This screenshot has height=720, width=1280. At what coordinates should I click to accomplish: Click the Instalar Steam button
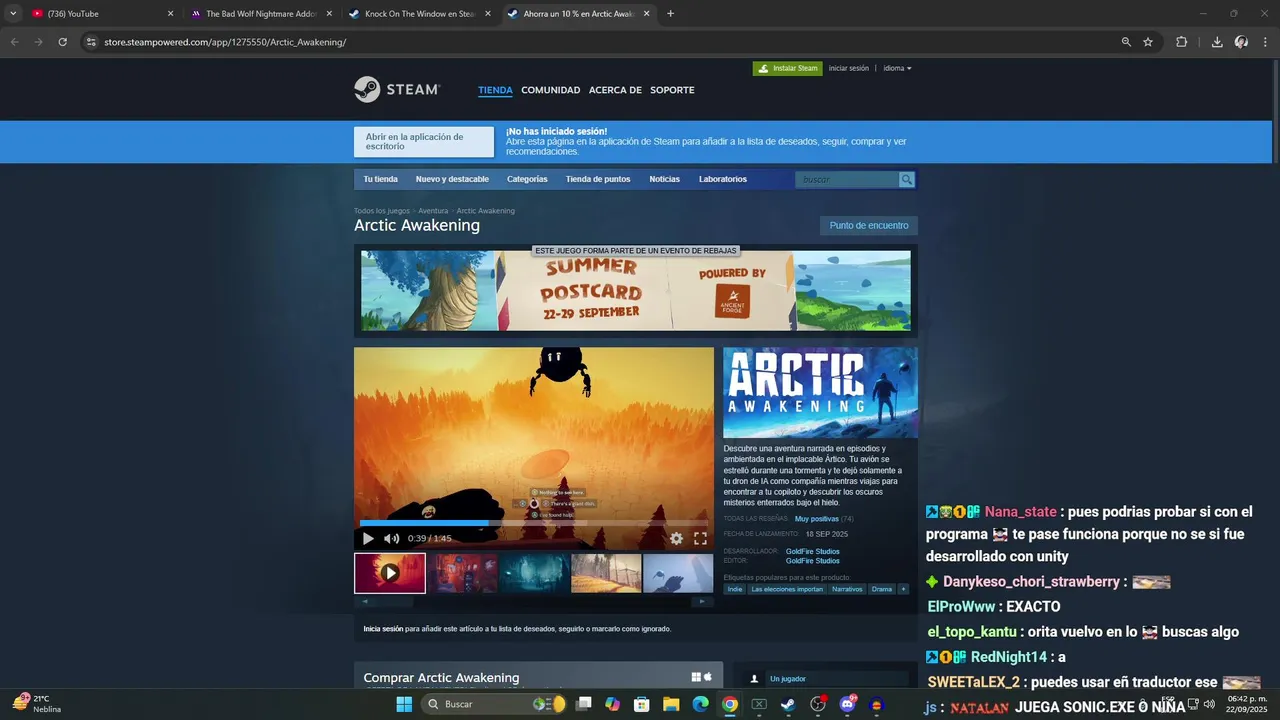pyautogui.click(x=788, y=68)
